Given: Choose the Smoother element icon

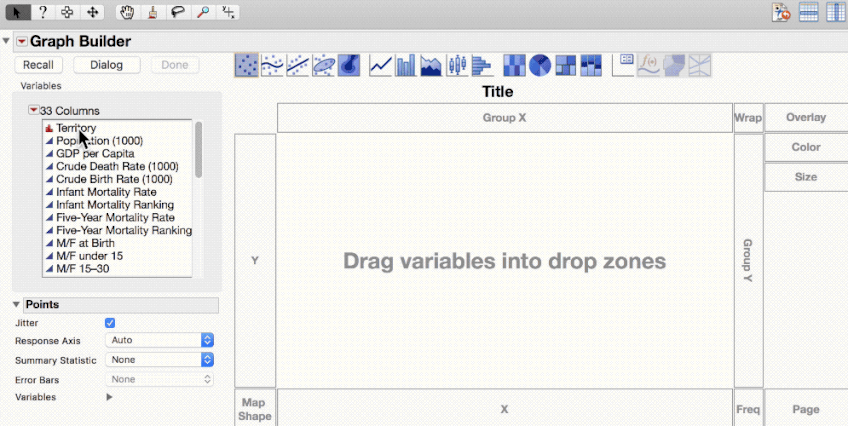Looking at the screenshot, I should click(272, 65).
